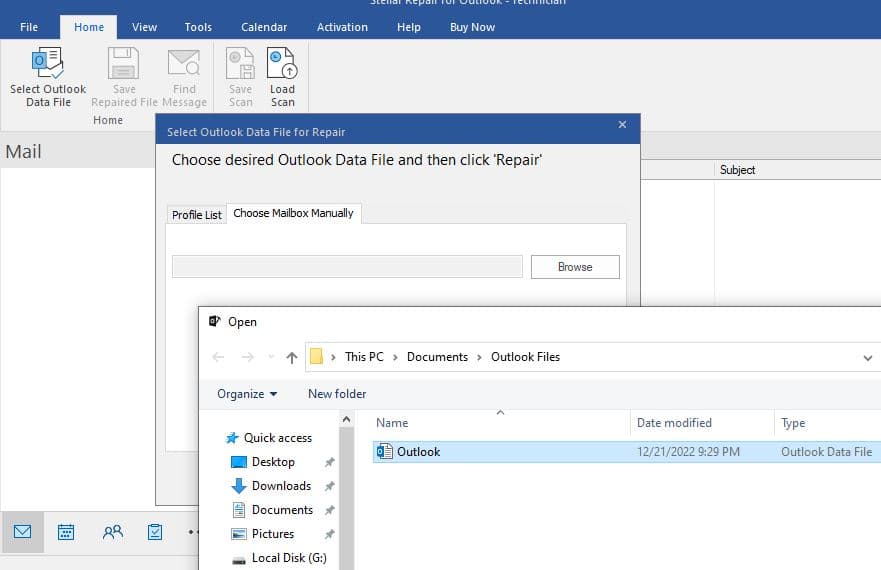Click the folder icon in the address bar
The width and height of the screenshot is (881, 570).
coord(316,356)
